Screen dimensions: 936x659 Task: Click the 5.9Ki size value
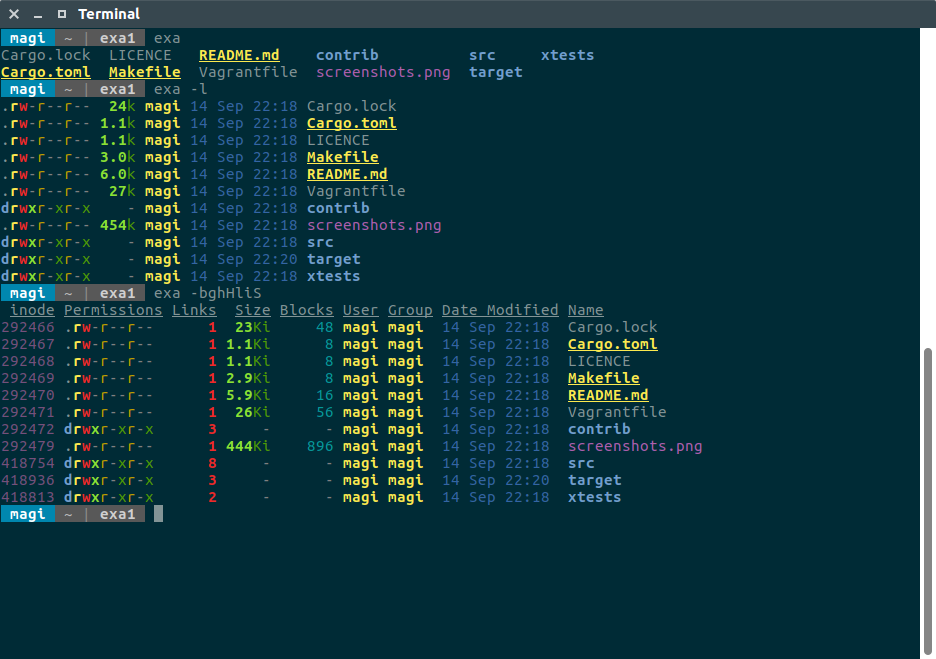point(248,395)
